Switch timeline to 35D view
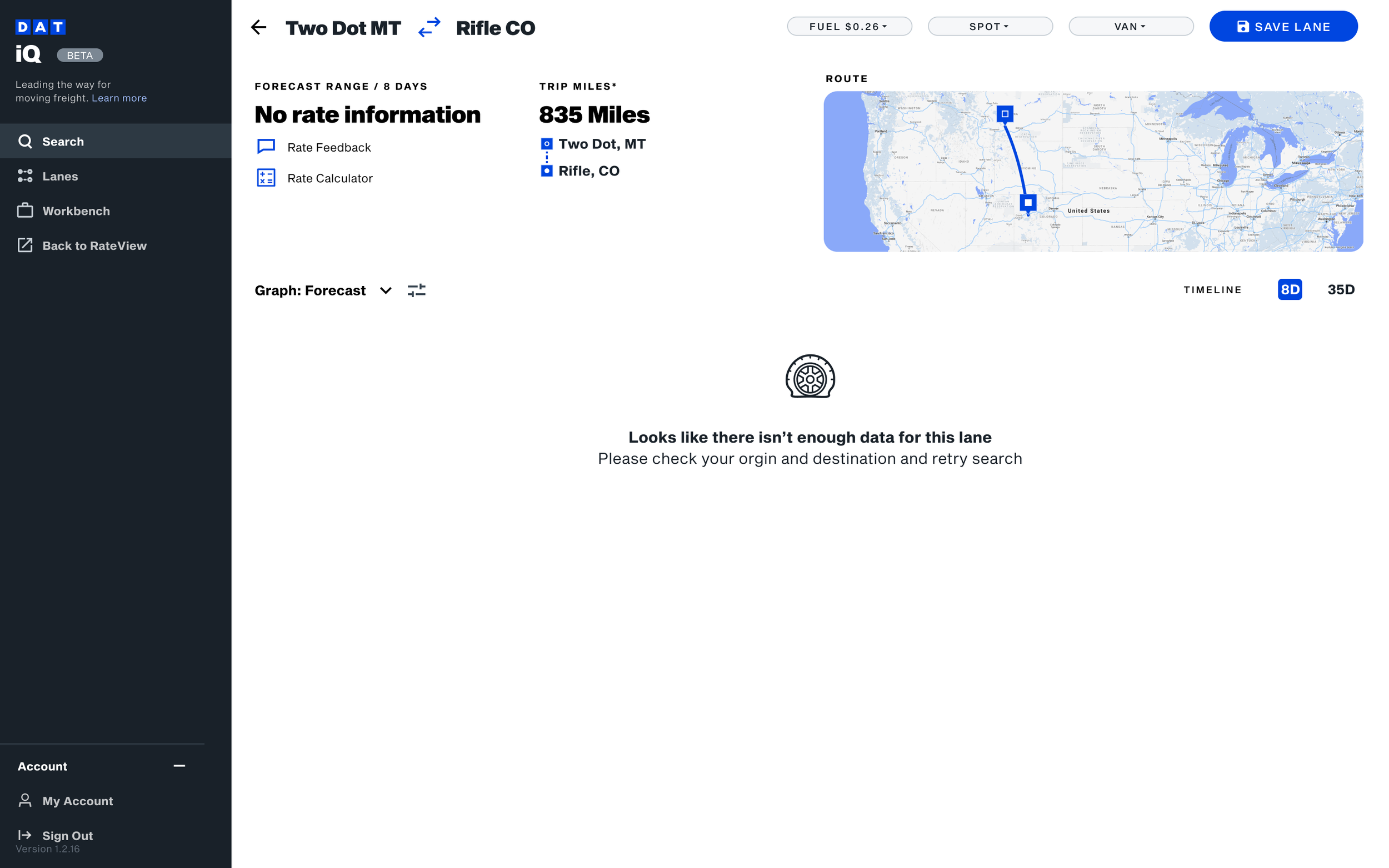This screenshot has height=868, width=1389. click(1340, 289)
